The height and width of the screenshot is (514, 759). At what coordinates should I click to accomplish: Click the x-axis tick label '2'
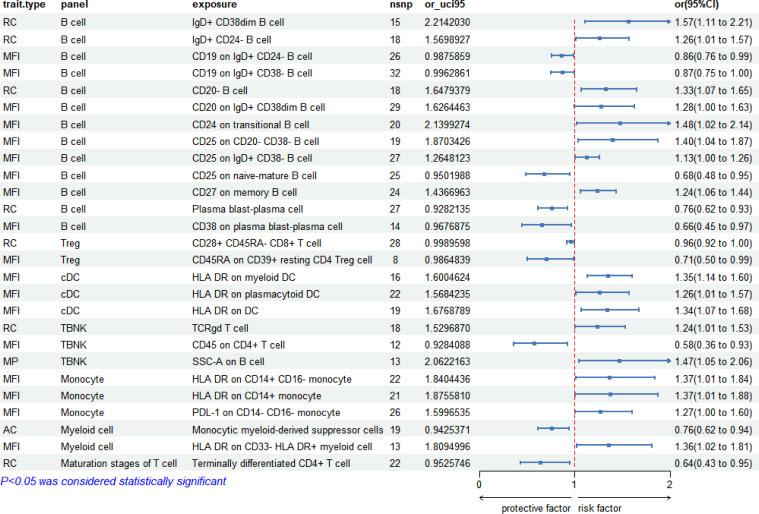click(x=669, y=486)
